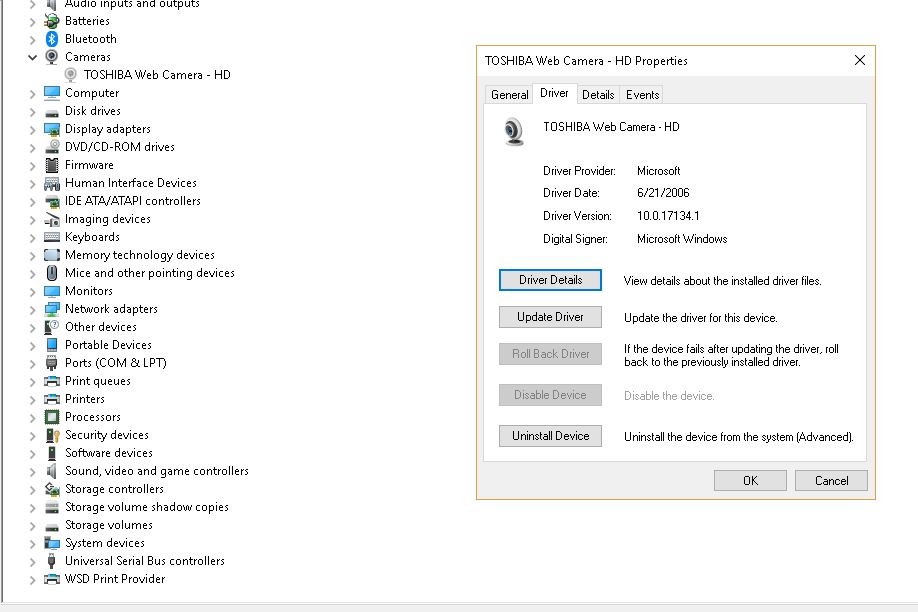Click the Portable Devices icon
This screenshot has height=612, width=918.
tap(52, 345)
